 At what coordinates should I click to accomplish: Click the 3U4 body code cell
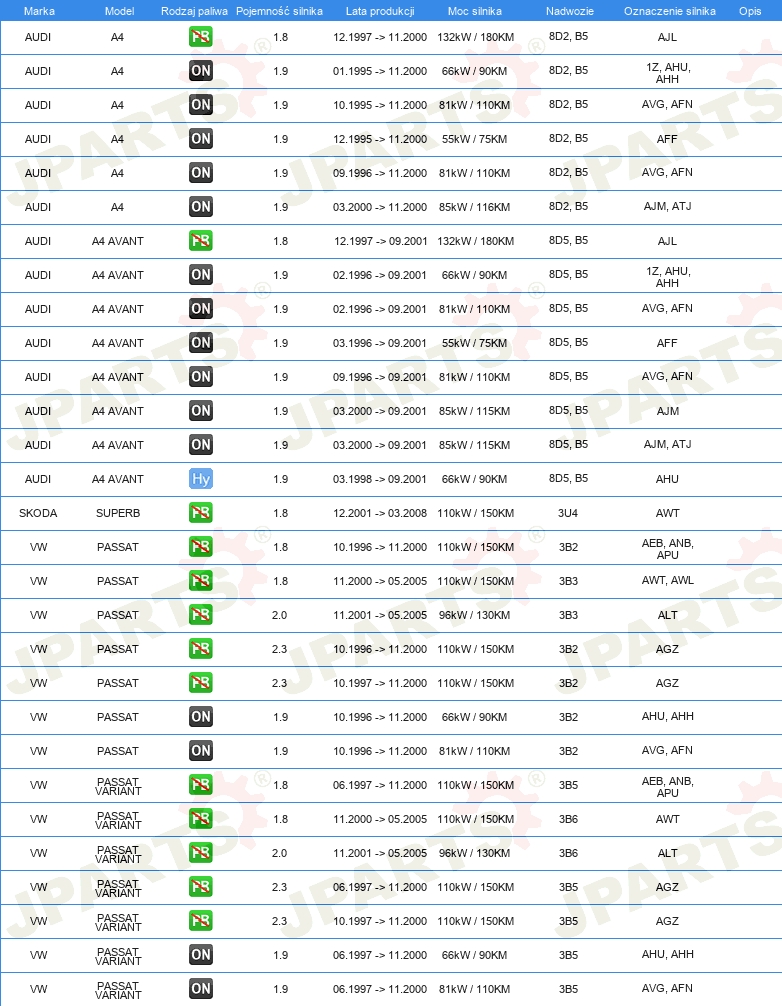[568, 513]
